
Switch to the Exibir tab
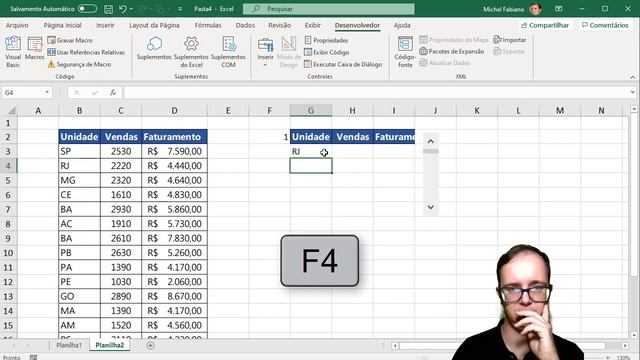[x=313, y=25]
